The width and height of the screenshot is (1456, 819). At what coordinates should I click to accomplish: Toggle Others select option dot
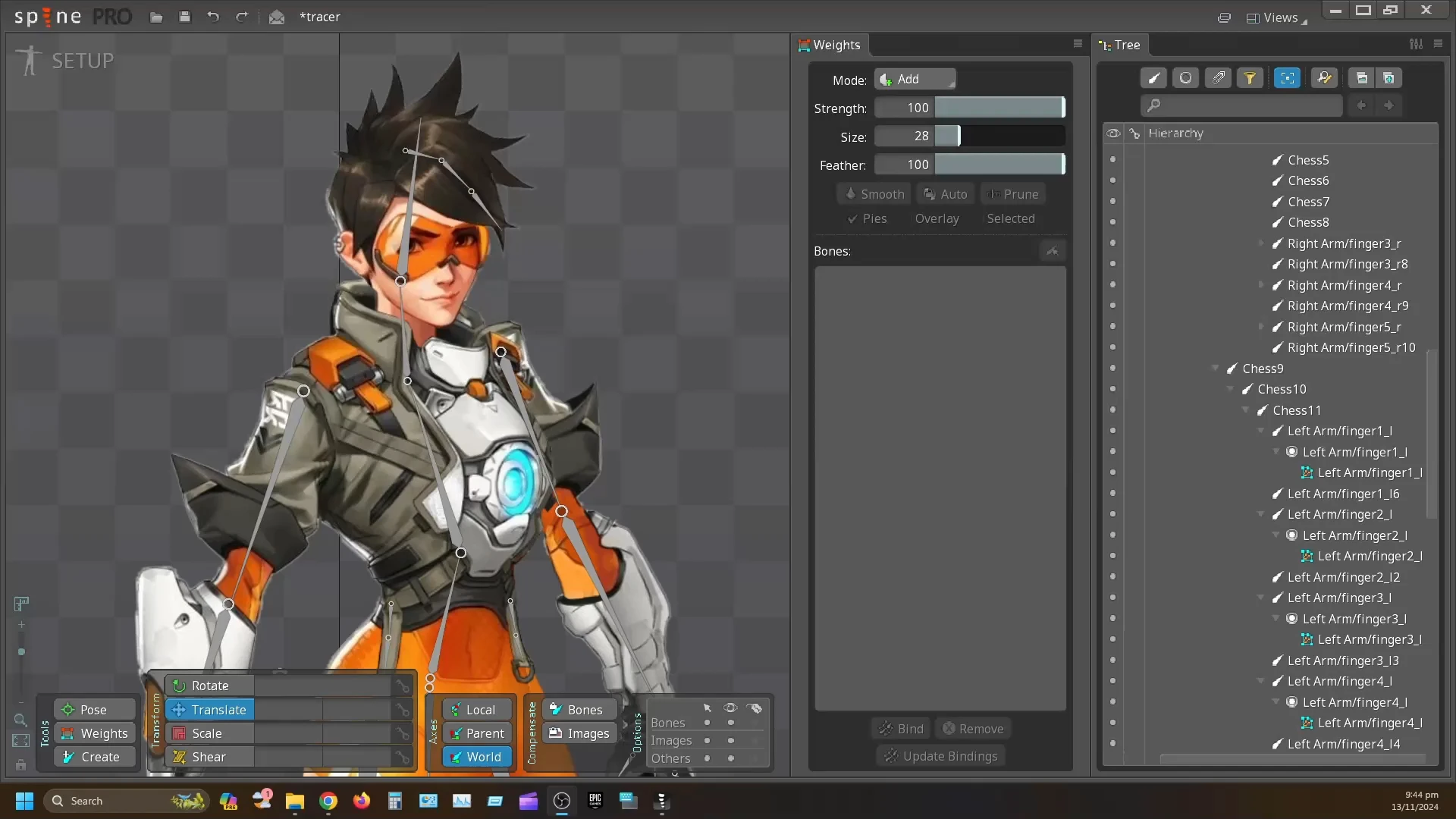click(x=707, y=758)
